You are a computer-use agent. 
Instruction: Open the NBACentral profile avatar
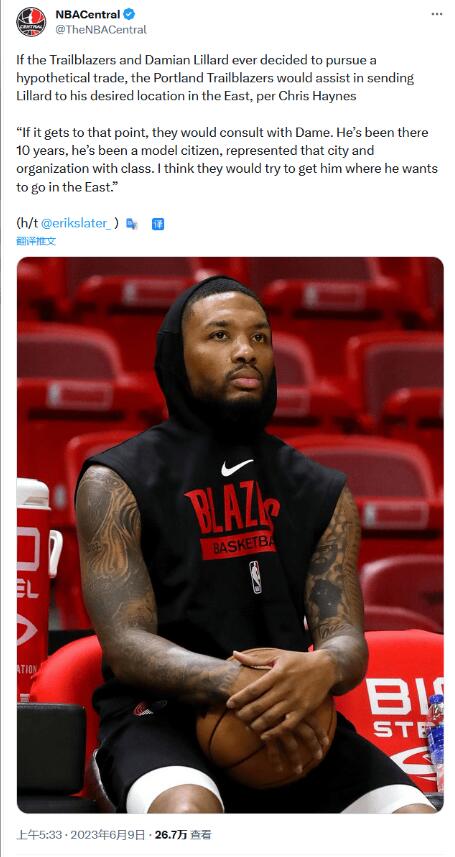pos(31,22)
